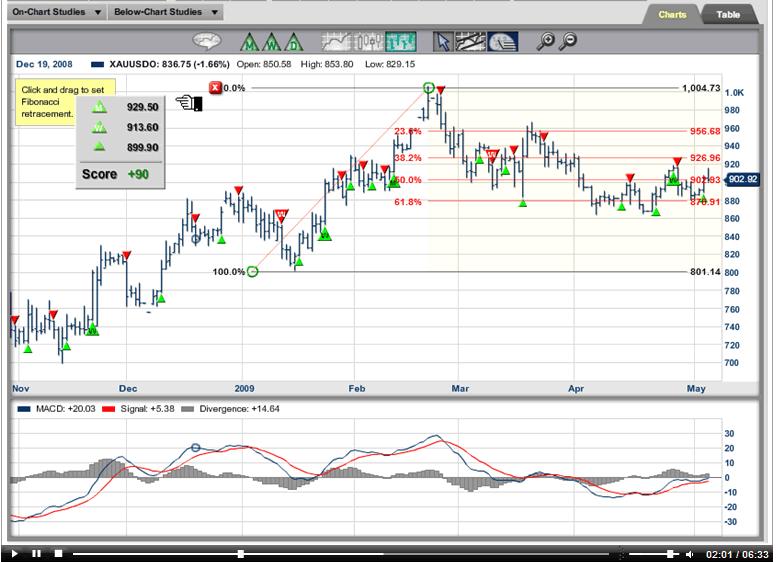Click the XAUUSDO symbol legend swatch
Screen dimensions: 778x562
coord(98,64)
